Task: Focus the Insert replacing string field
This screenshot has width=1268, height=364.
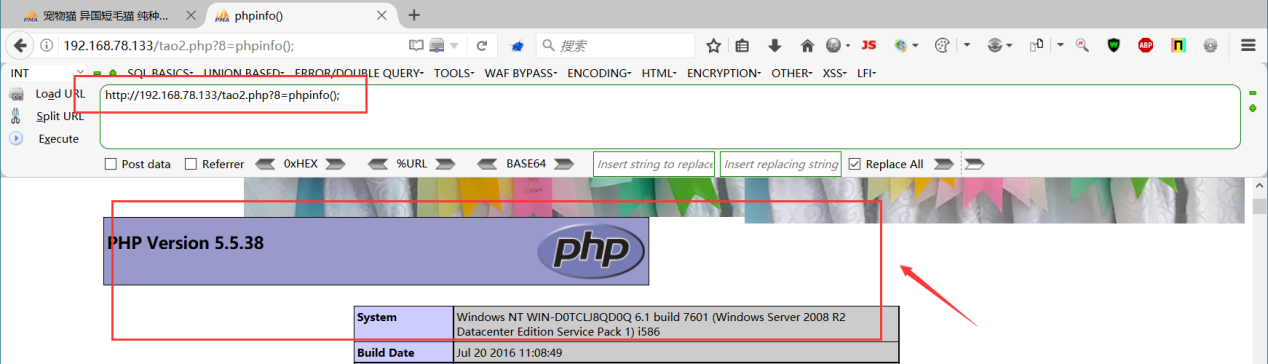Action: (x=781, y=164)
